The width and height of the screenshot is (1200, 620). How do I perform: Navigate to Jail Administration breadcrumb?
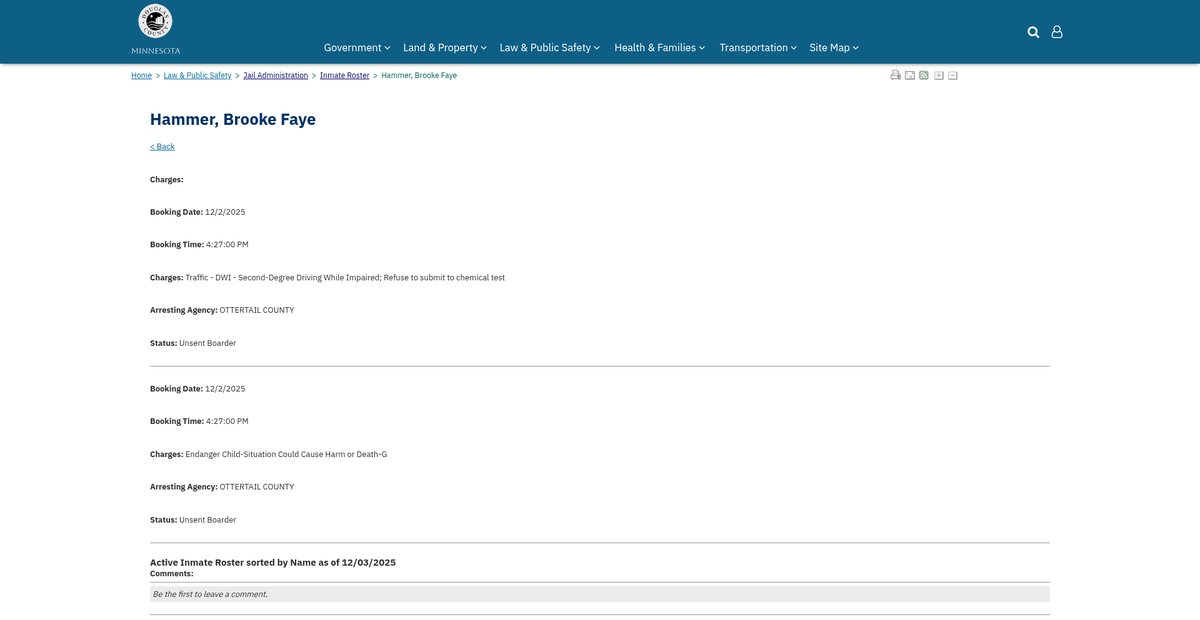tap(275, 76)
